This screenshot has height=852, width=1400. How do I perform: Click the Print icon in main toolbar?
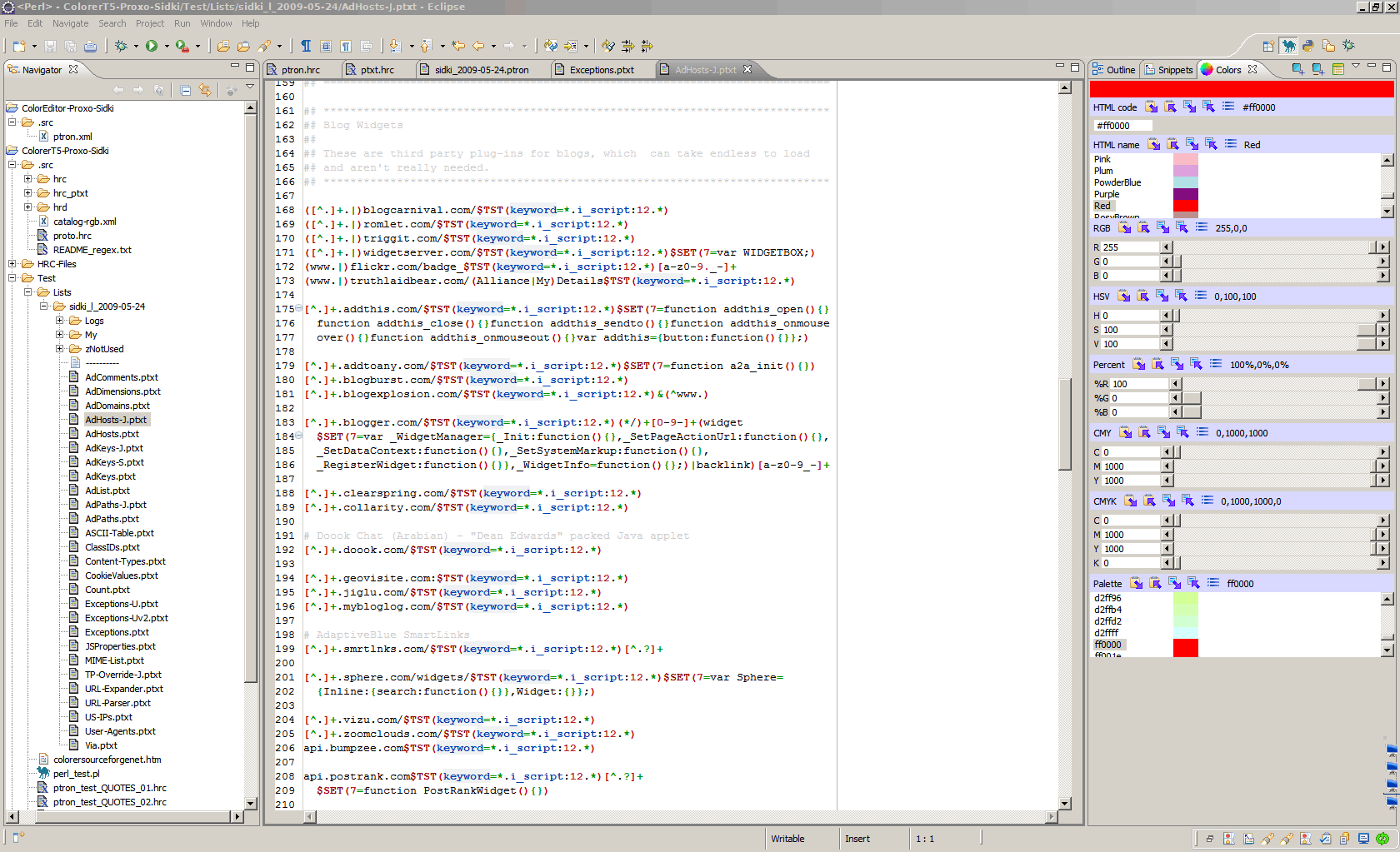(90, 46)
